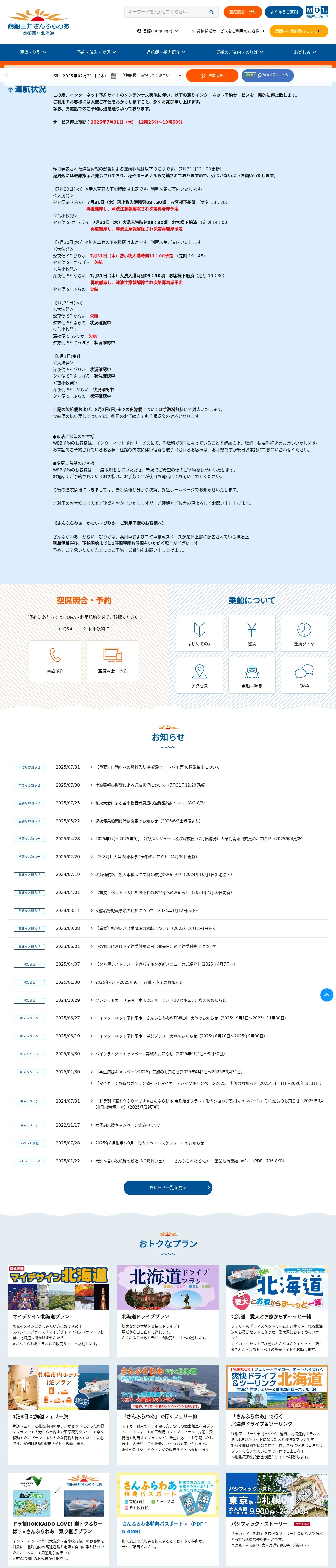Click the 出港日 date field
The height and width of the screenshot is (1568, 336).
[x=84, y=76]
